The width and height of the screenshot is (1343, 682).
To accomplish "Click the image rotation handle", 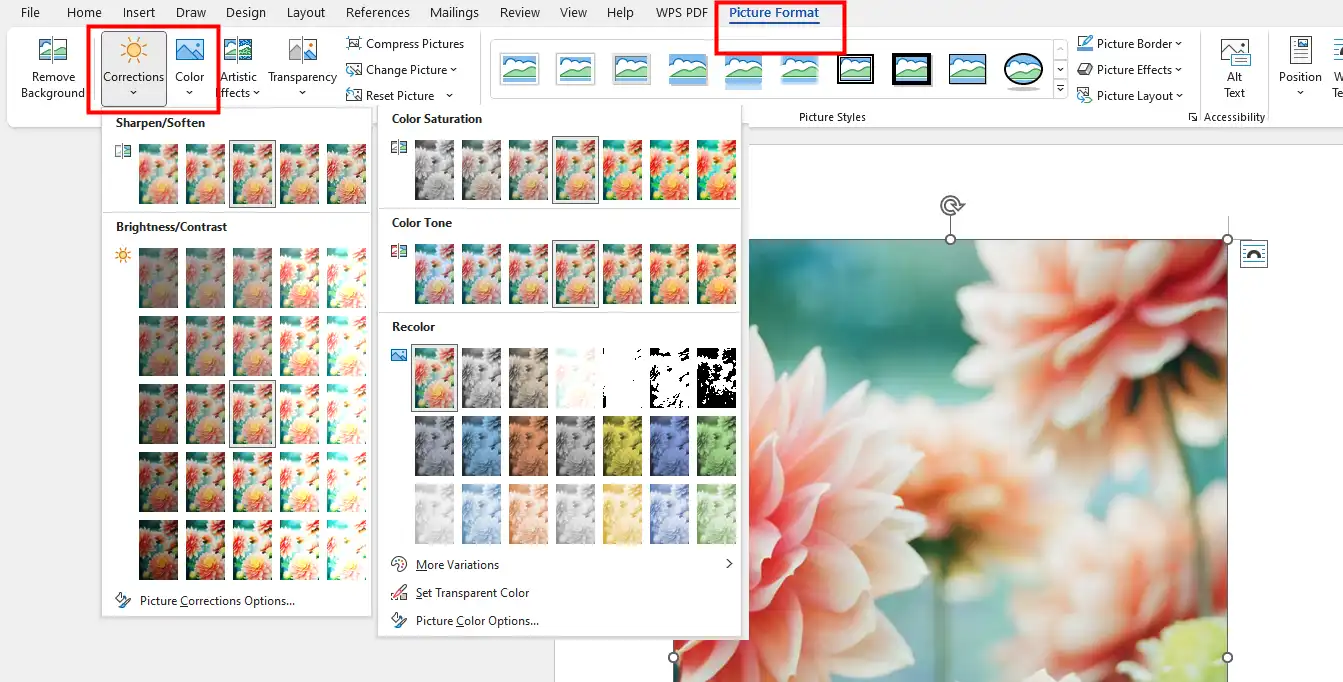I will 950,205.
